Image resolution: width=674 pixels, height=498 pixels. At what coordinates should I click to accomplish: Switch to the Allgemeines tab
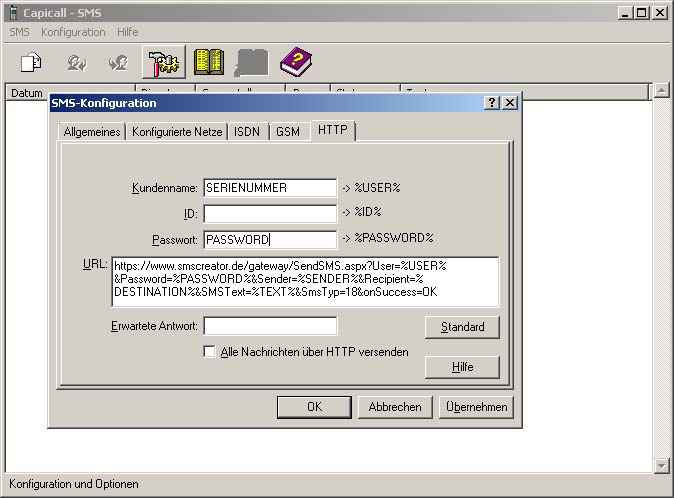(x=92, y=132)
